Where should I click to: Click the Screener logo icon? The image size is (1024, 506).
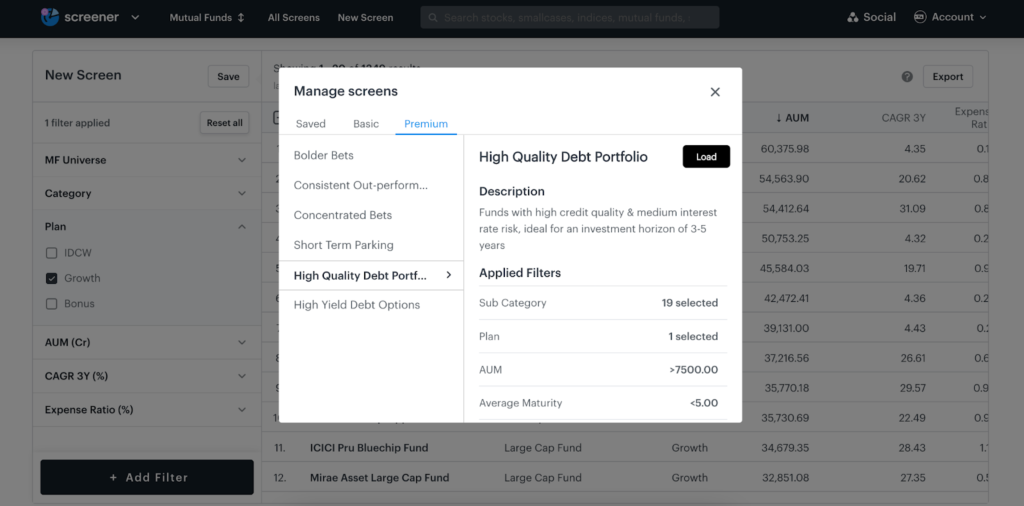coord(50,17)
